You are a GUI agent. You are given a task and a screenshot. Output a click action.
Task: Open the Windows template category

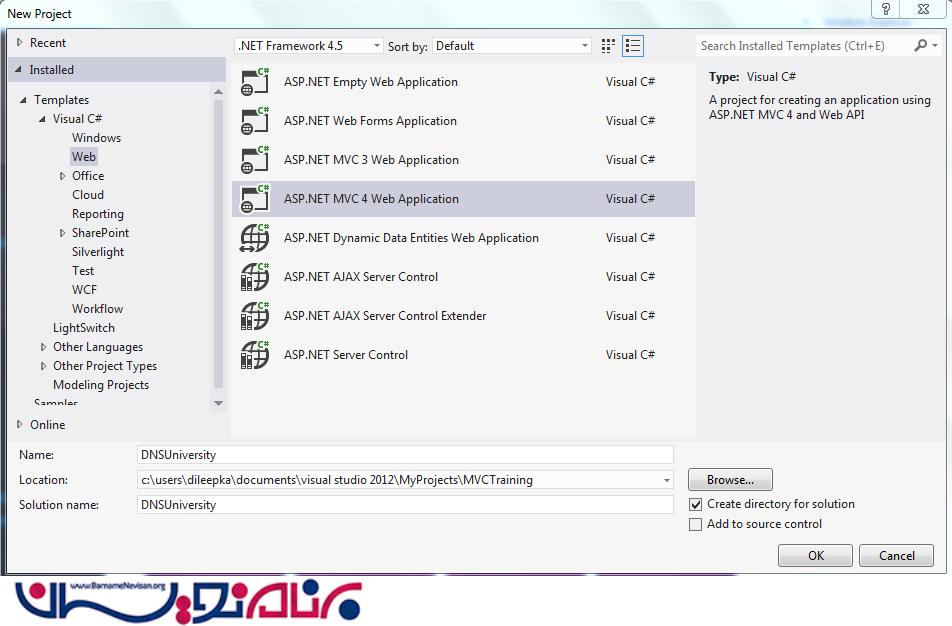(96, 138)
